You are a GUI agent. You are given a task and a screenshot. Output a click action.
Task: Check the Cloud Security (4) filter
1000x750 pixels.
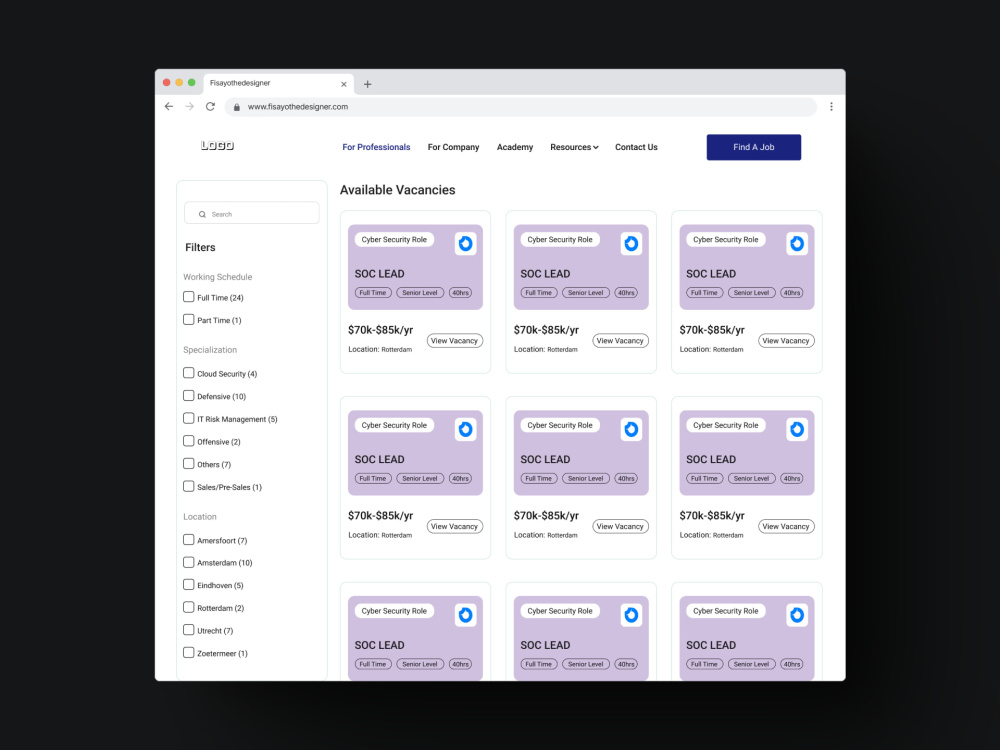[189, 372]
